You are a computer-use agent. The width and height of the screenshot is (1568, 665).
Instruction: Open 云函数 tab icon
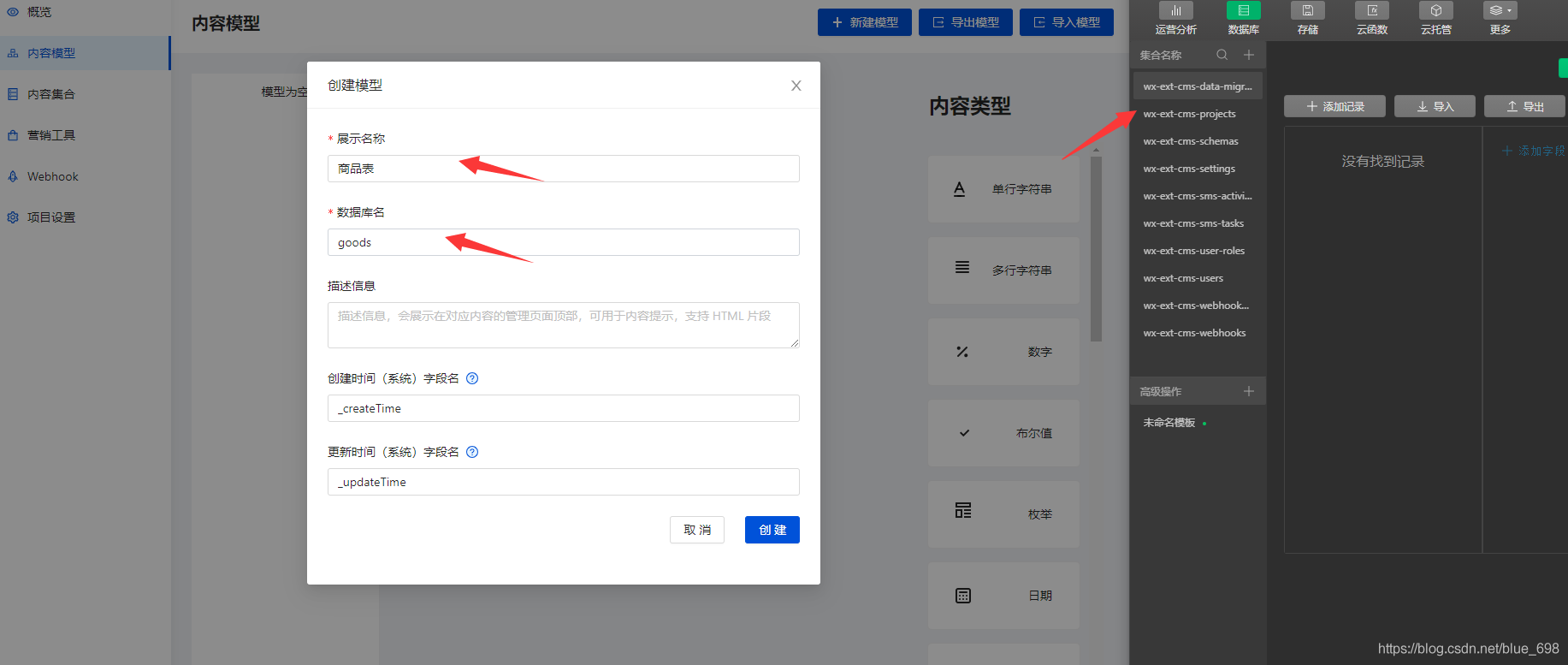pyautogui.click(x=1372, y=10)
